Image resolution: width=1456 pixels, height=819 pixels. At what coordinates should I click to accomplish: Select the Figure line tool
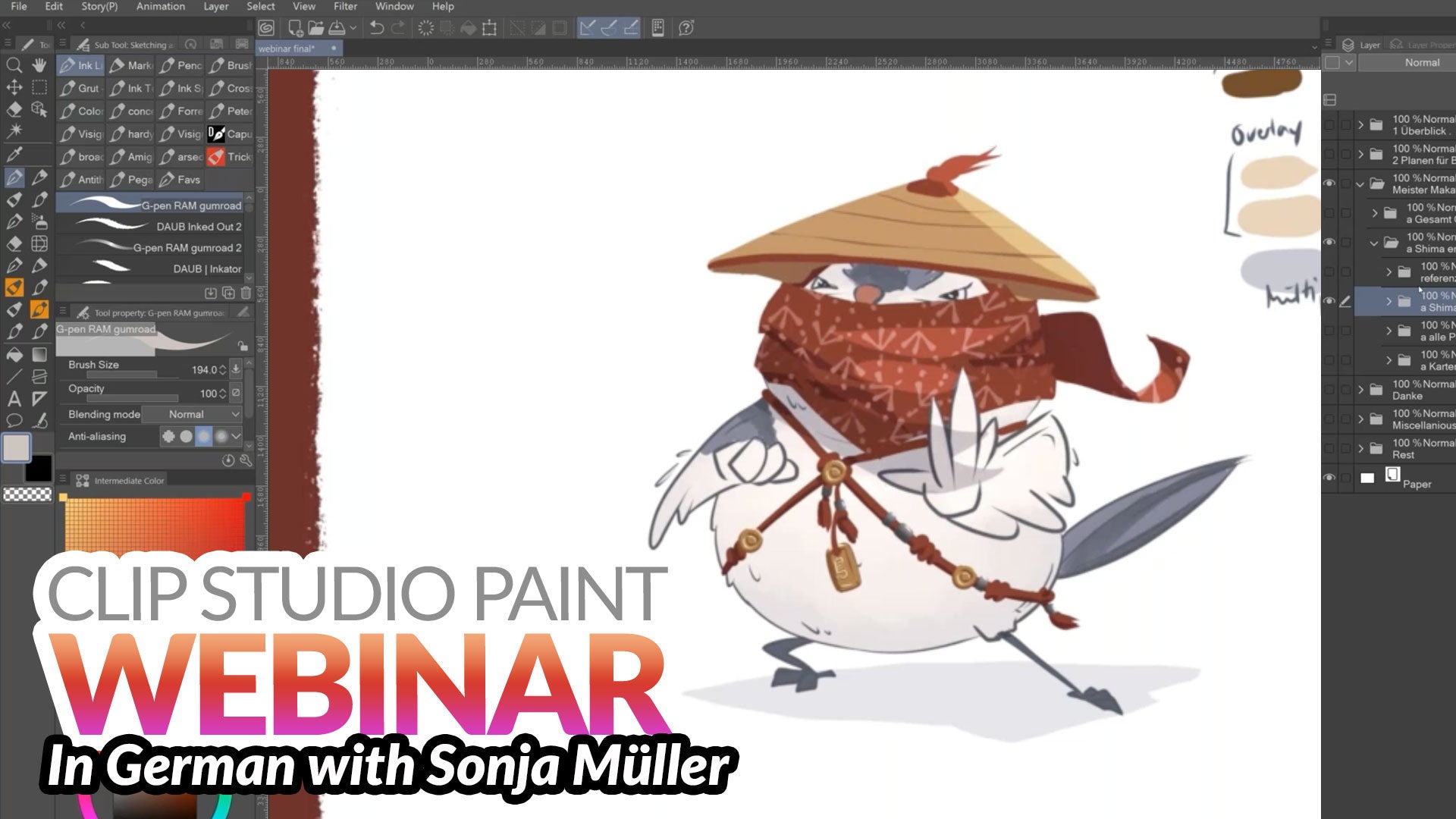(x=14, y=377)
